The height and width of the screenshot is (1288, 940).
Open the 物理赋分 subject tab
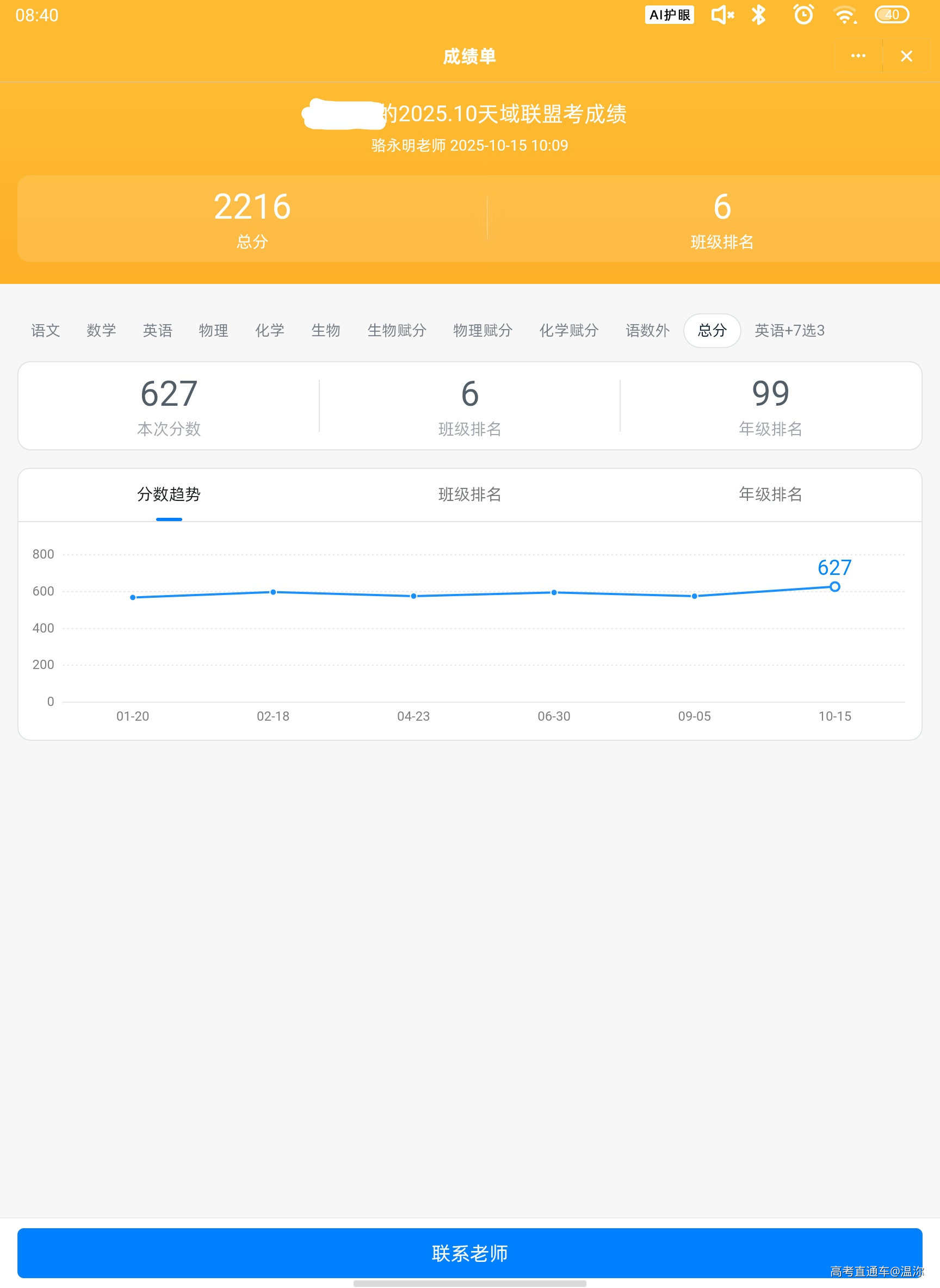click(x=483, y=331)
